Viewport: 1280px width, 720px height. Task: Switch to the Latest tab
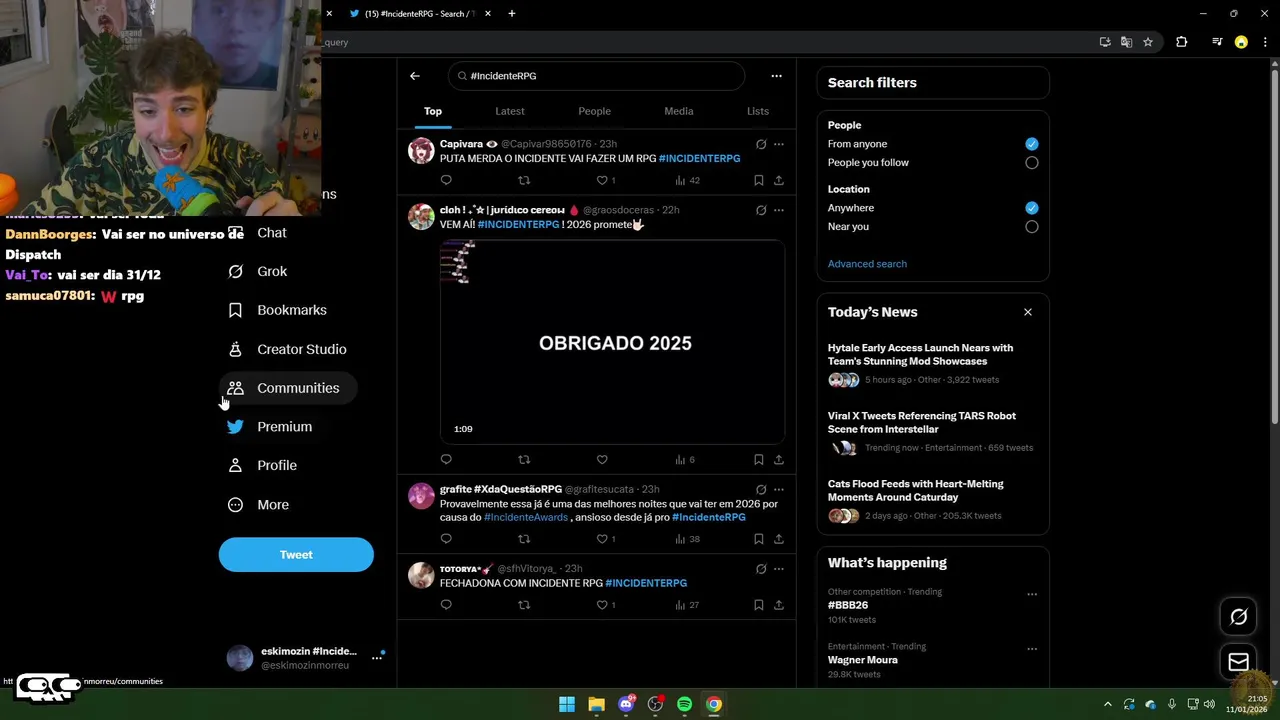(x=510, y=111)
